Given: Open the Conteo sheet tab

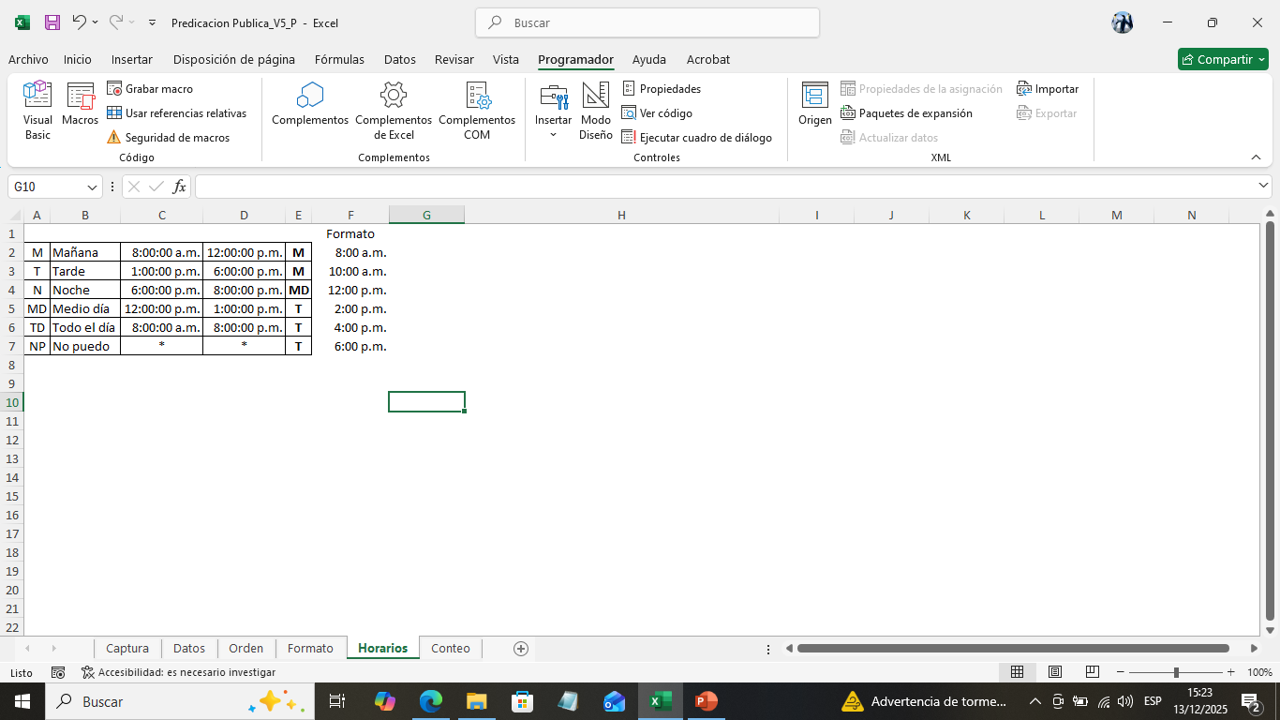Looking at the screenshot, I should 451,648.
